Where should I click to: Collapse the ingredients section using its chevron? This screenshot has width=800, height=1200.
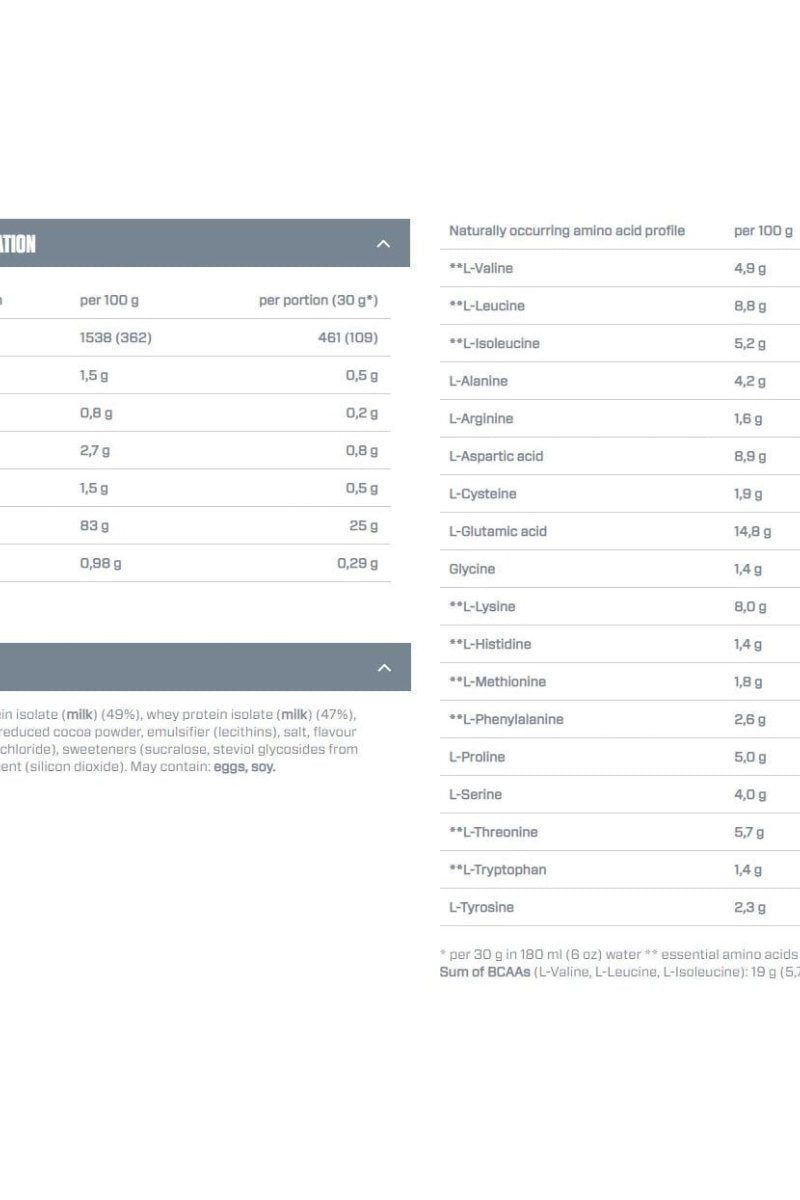tap(383, 666)
